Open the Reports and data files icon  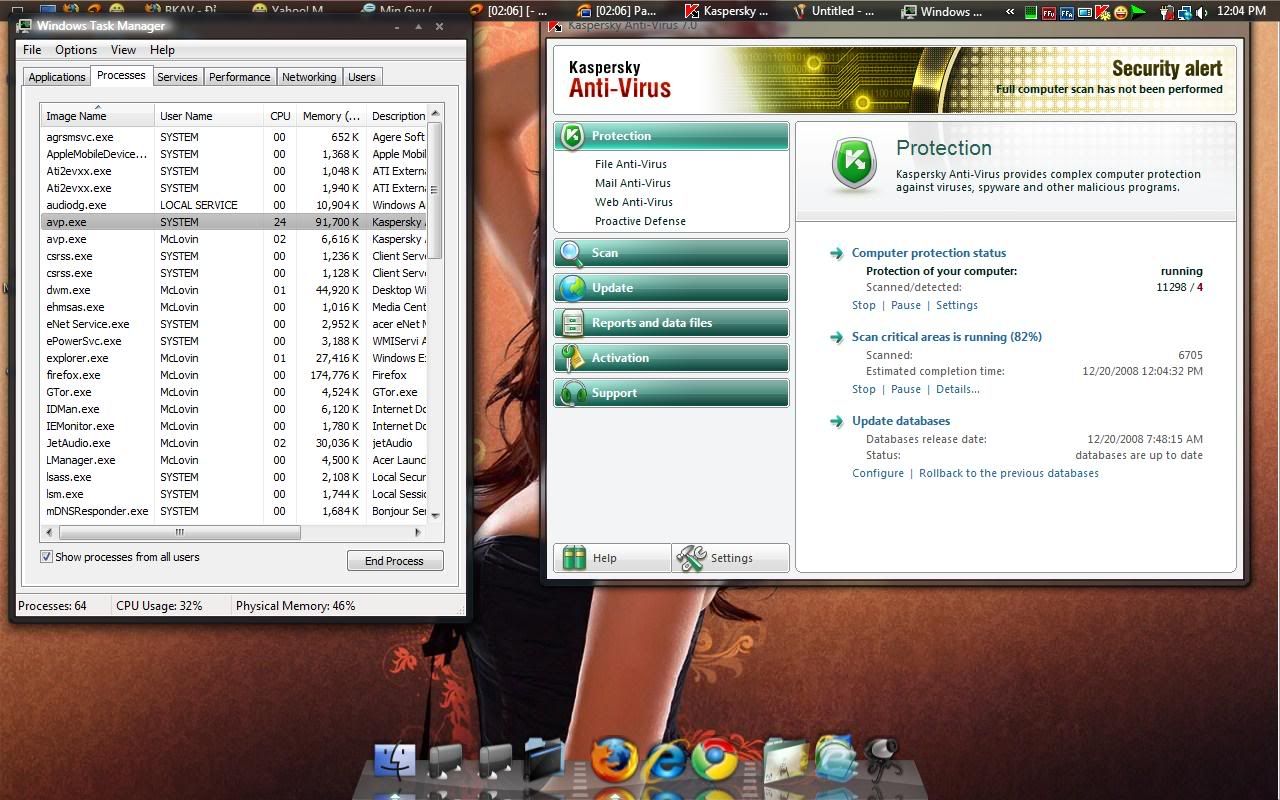pyautogui.click(x=572, y=323)
